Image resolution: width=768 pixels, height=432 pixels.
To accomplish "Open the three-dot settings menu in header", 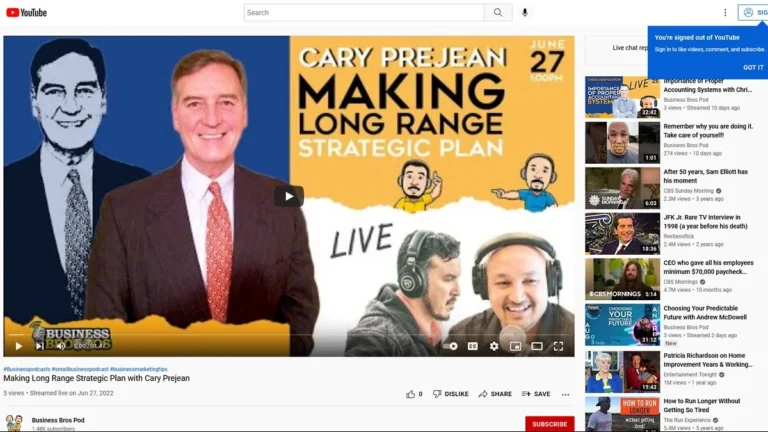I will [x=725, y=13].
